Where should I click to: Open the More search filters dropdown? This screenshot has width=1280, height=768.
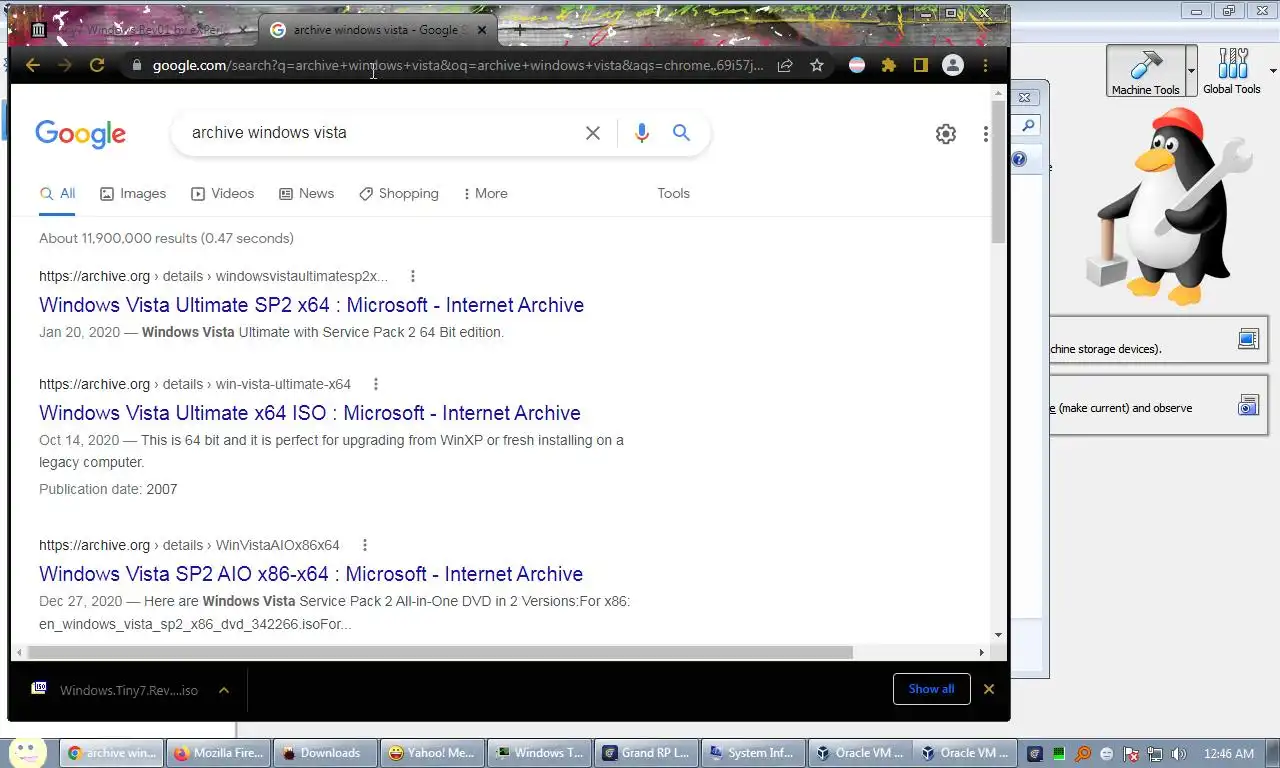[486, 194]
